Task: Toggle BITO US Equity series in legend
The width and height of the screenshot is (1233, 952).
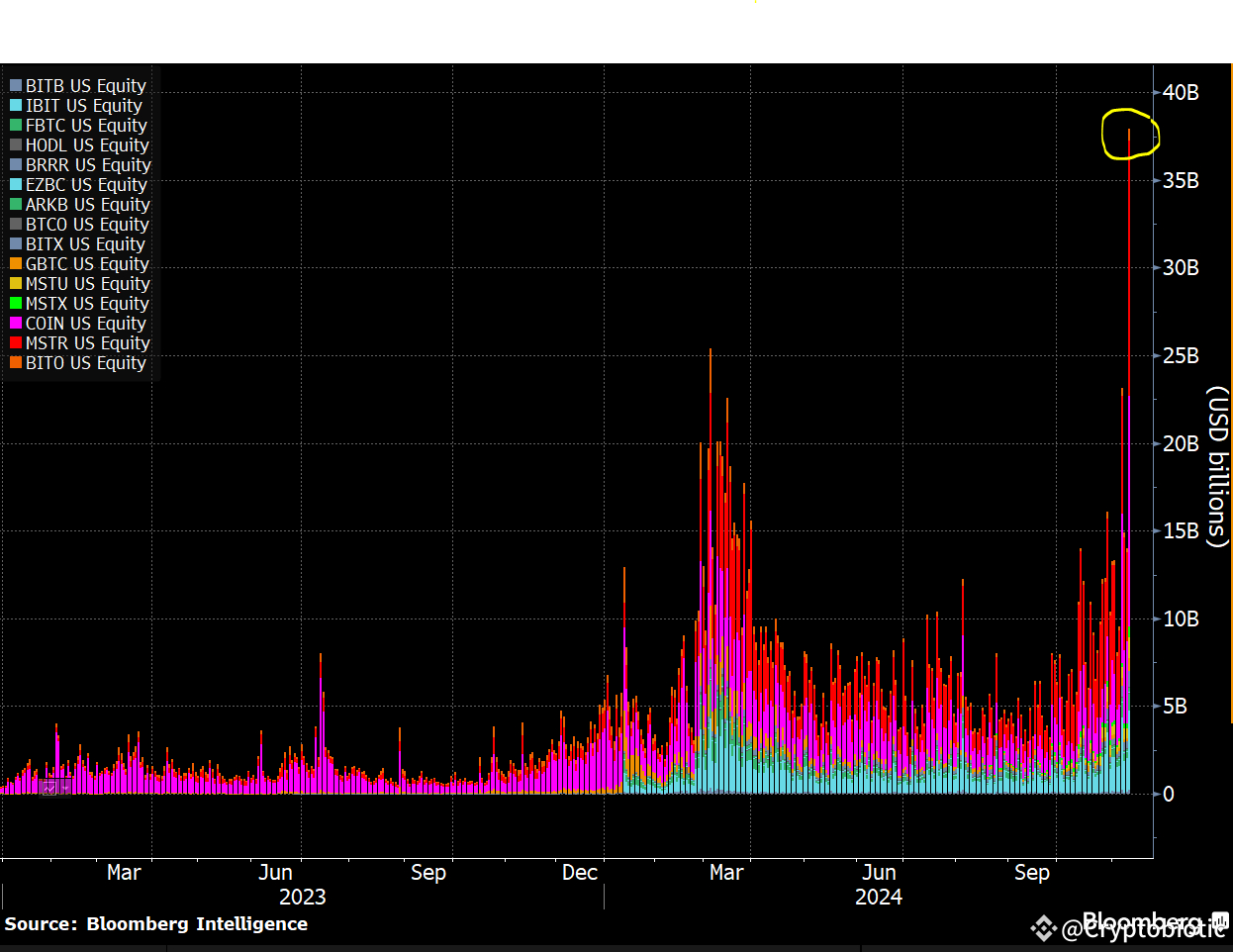Action: click(78, 363)
